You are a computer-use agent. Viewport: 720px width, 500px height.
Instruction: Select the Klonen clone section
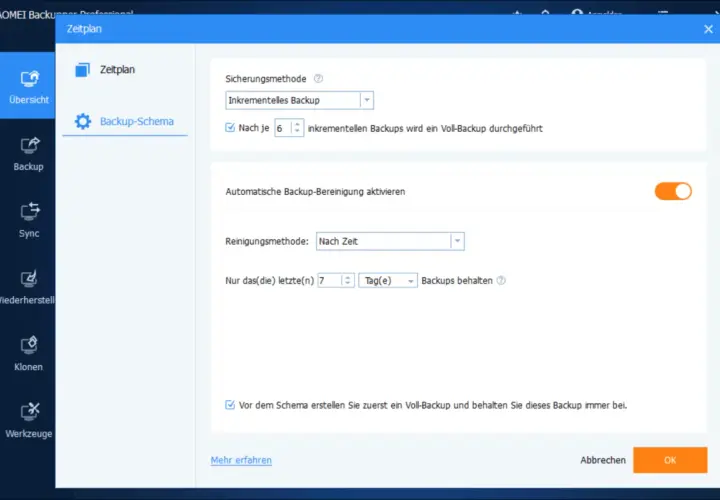tap(28, 354)
